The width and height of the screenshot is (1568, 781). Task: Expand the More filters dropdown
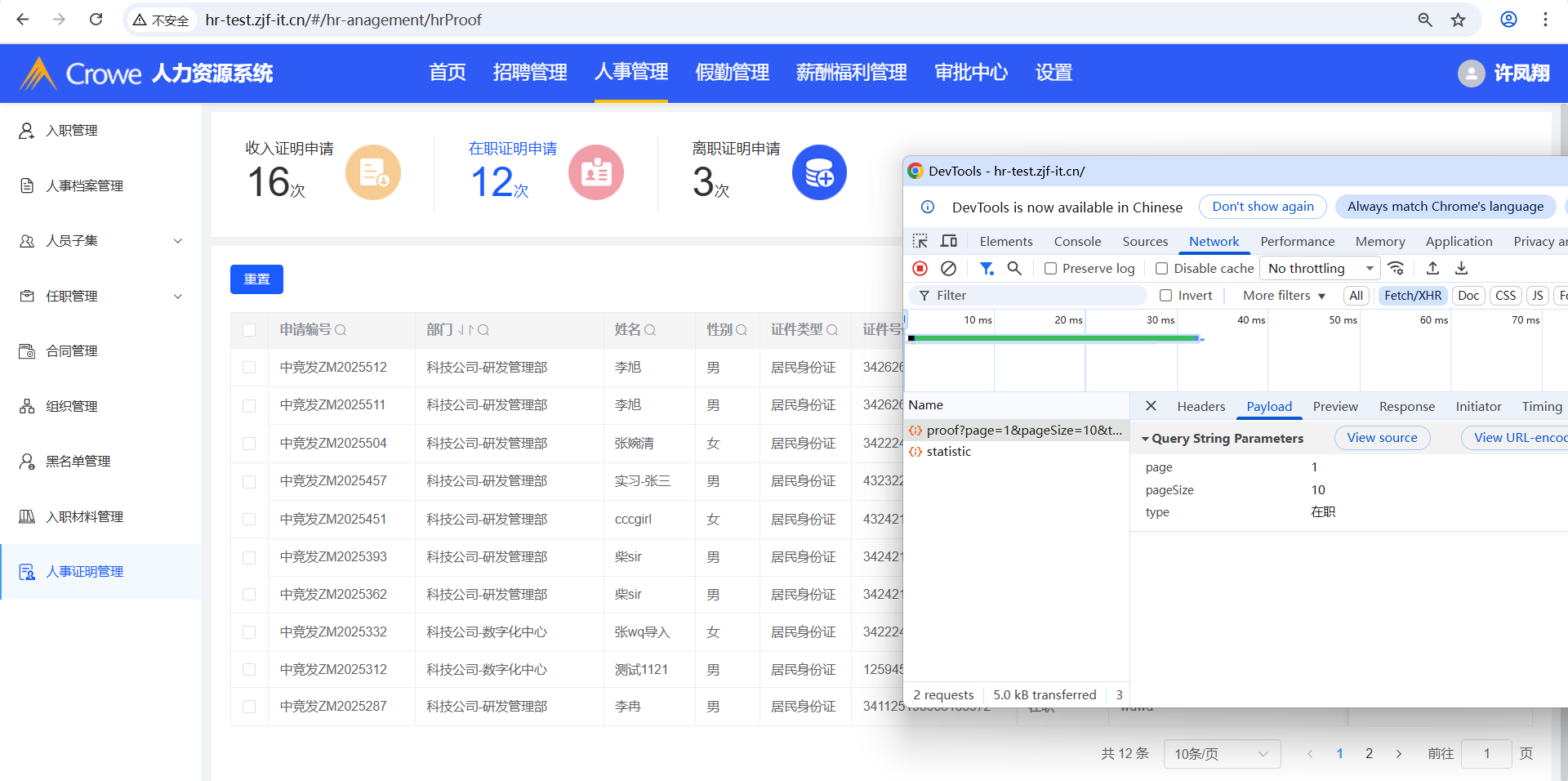coord(1284,296)
